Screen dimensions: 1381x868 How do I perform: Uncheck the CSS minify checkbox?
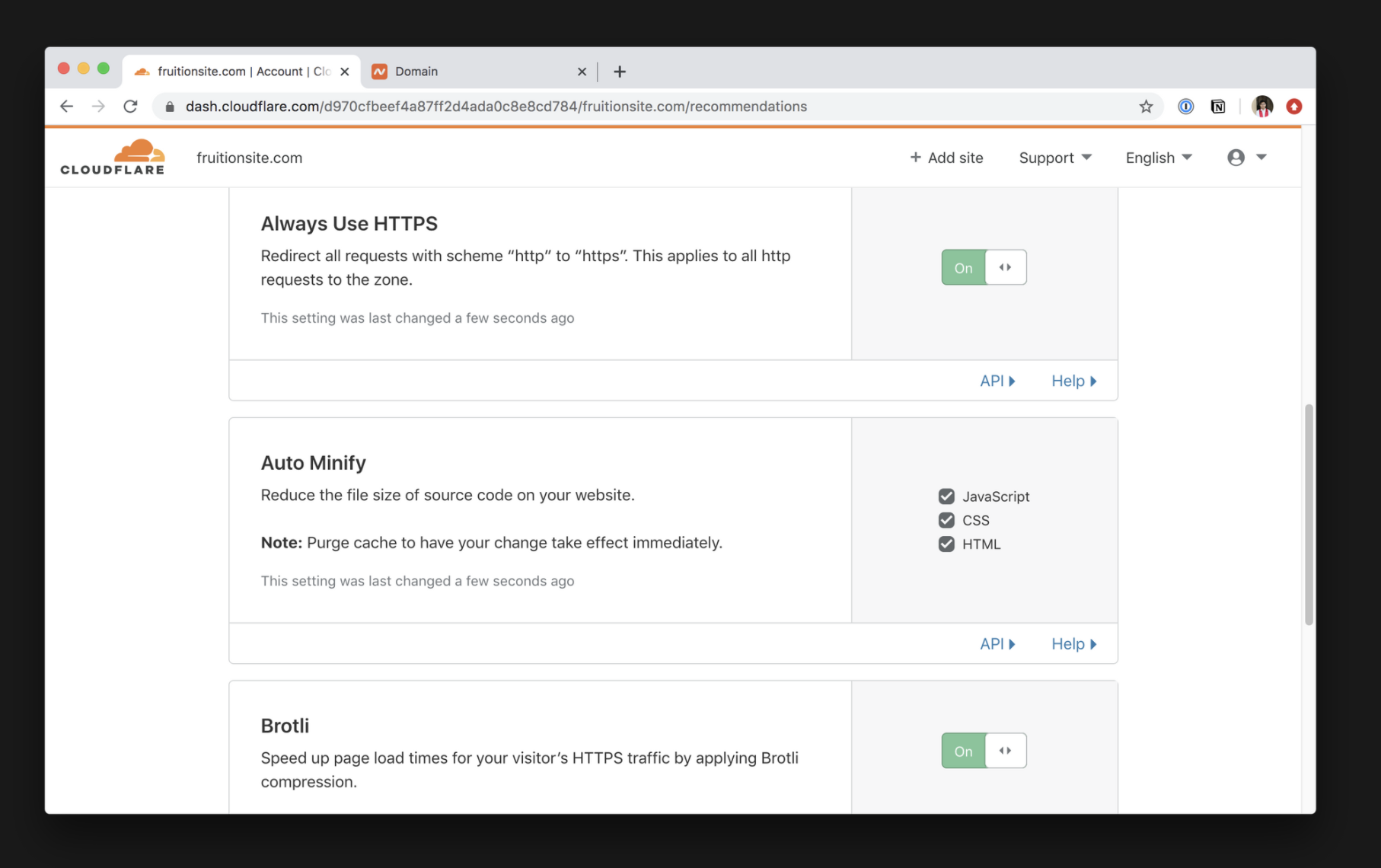pos(946,520)
